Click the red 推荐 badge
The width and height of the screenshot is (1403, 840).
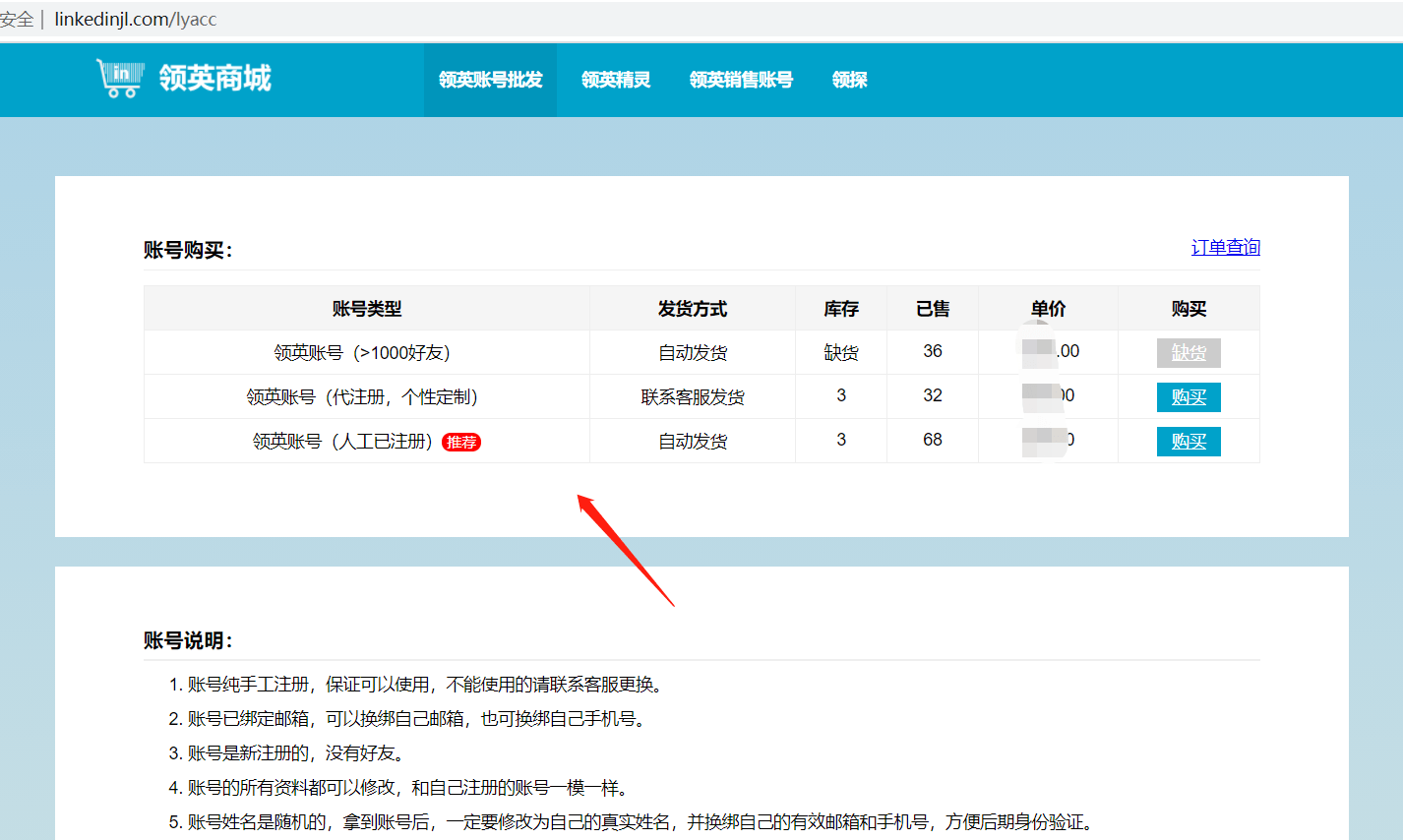461,442
